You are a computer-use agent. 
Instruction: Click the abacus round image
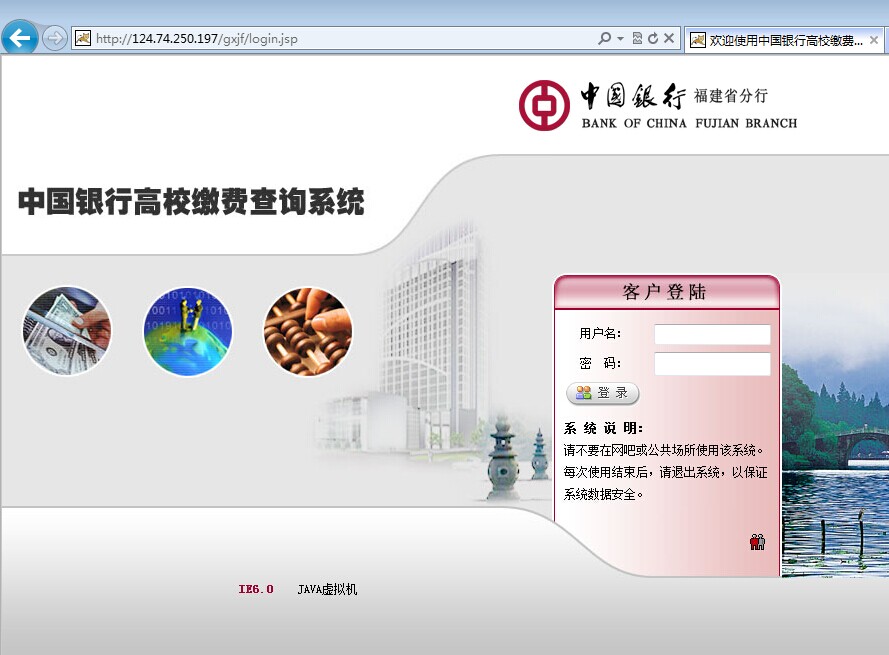coord(308,331)
